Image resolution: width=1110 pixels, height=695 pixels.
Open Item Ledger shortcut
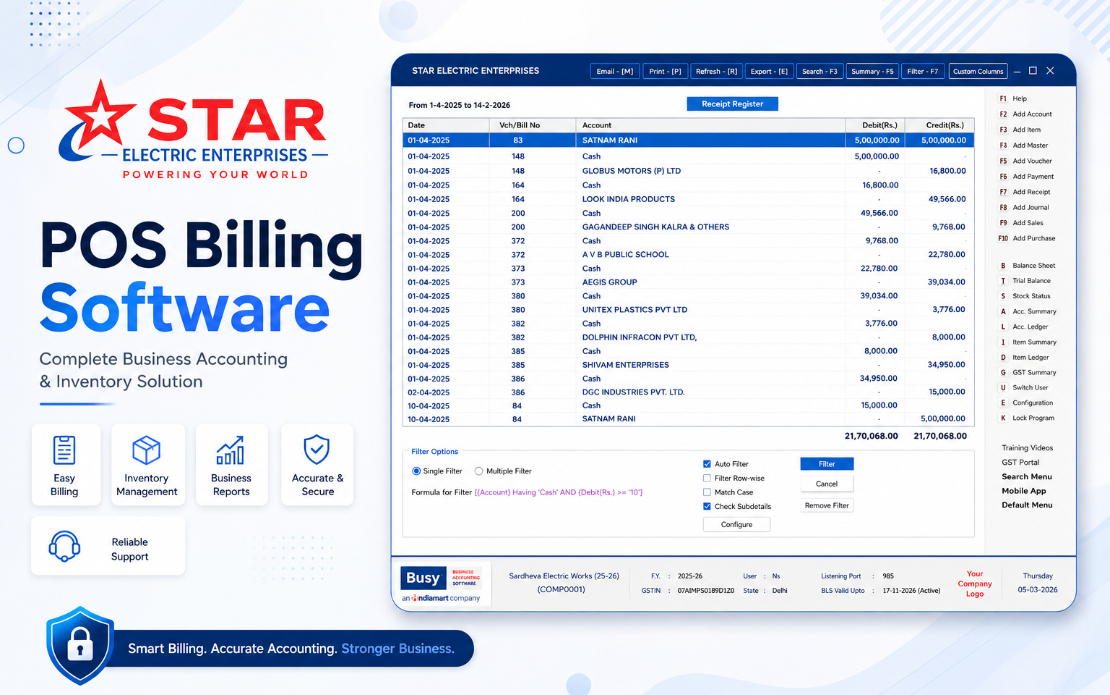pyautogui.click(x=1024, y=357)
